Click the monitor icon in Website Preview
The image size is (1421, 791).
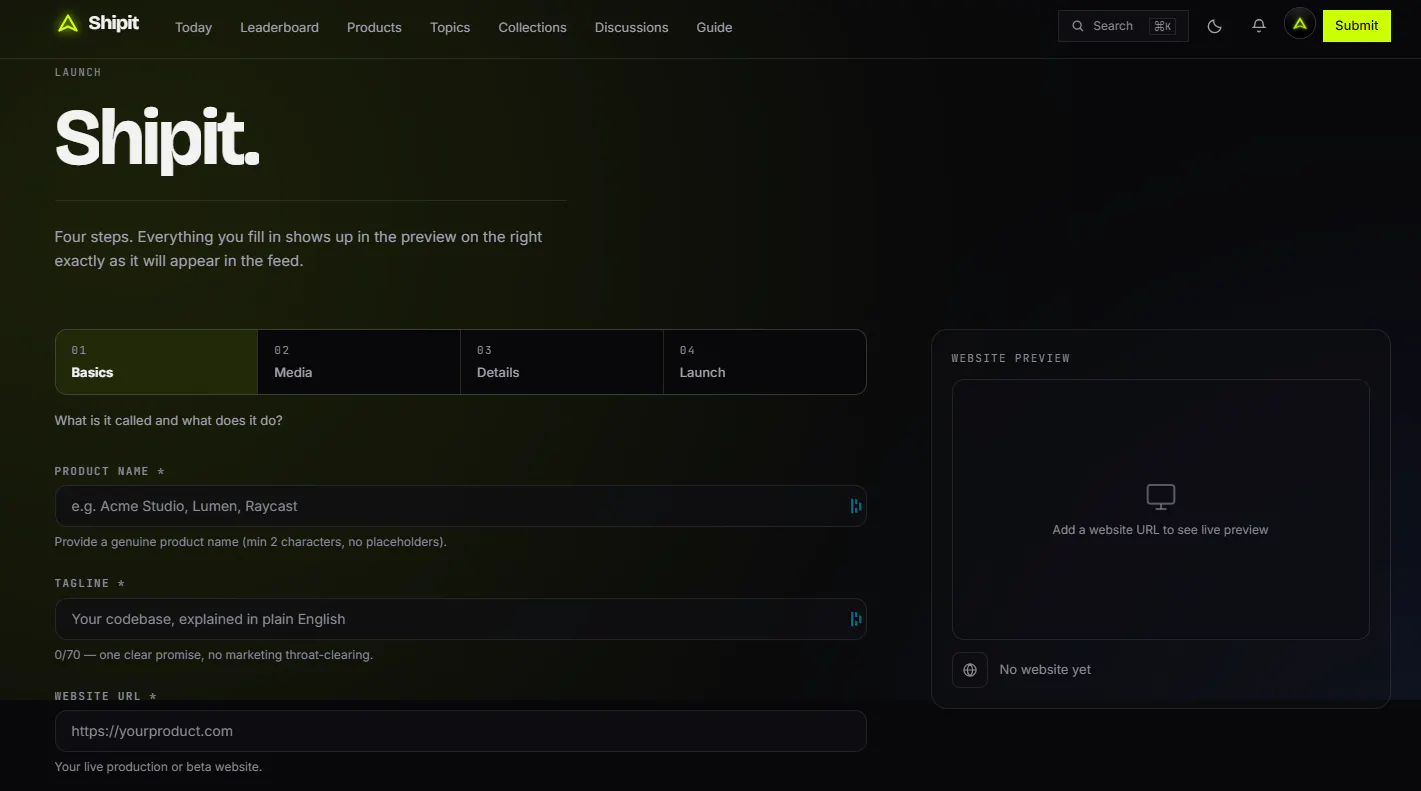click(1160, 496)
